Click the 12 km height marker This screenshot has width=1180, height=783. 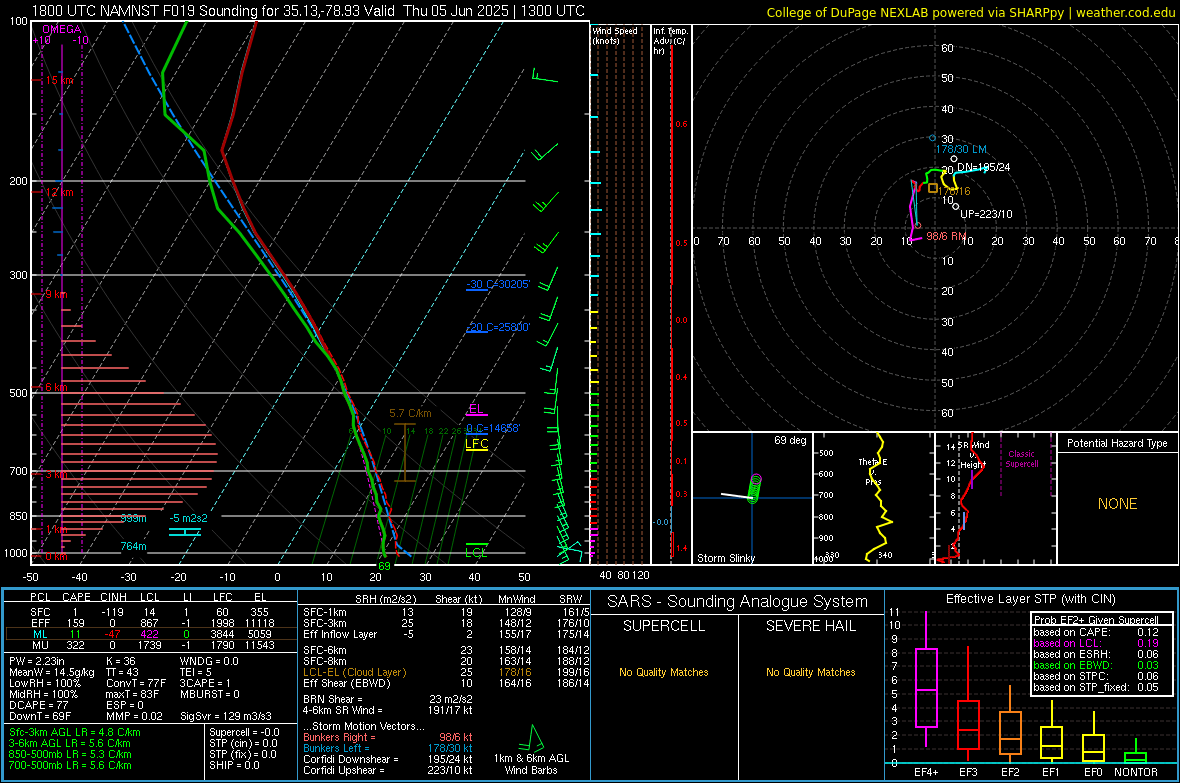pos(59,192)
